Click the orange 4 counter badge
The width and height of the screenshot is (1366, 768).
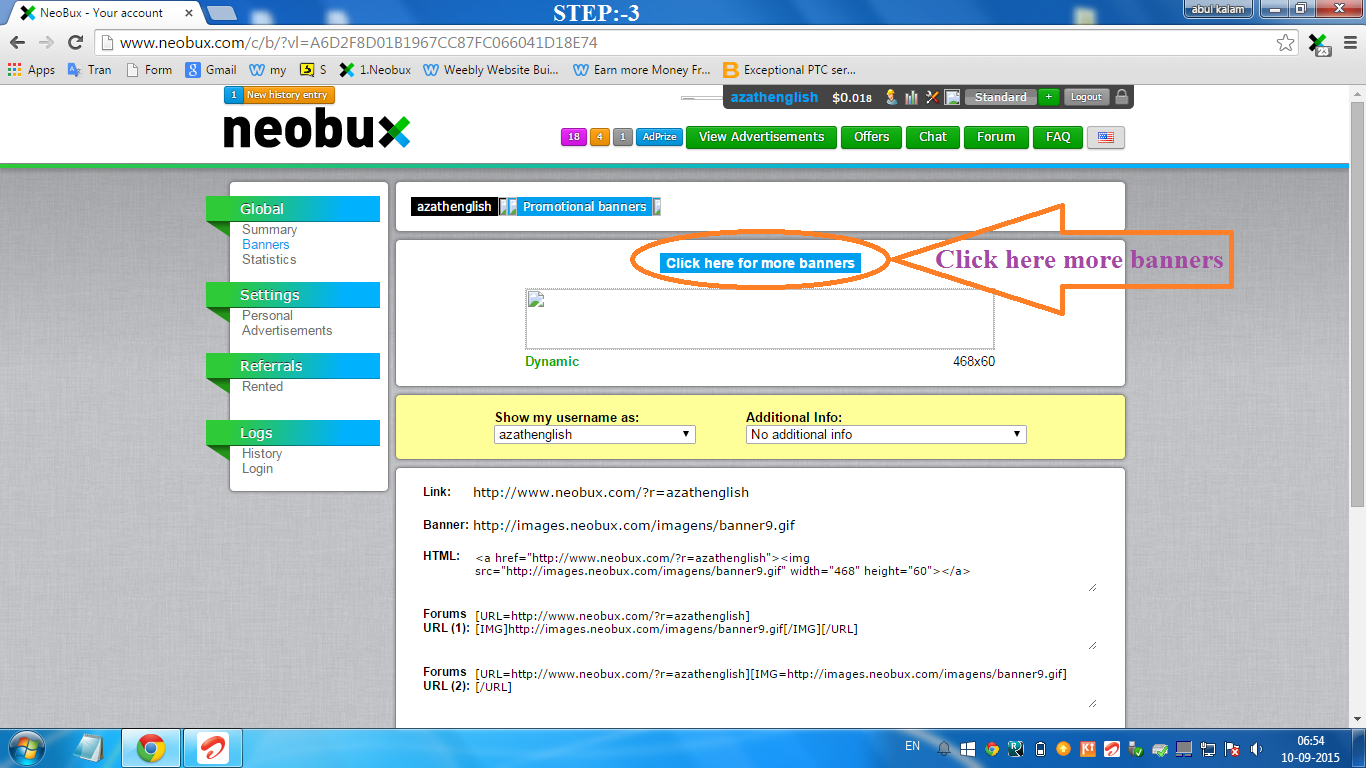point(599,137)
